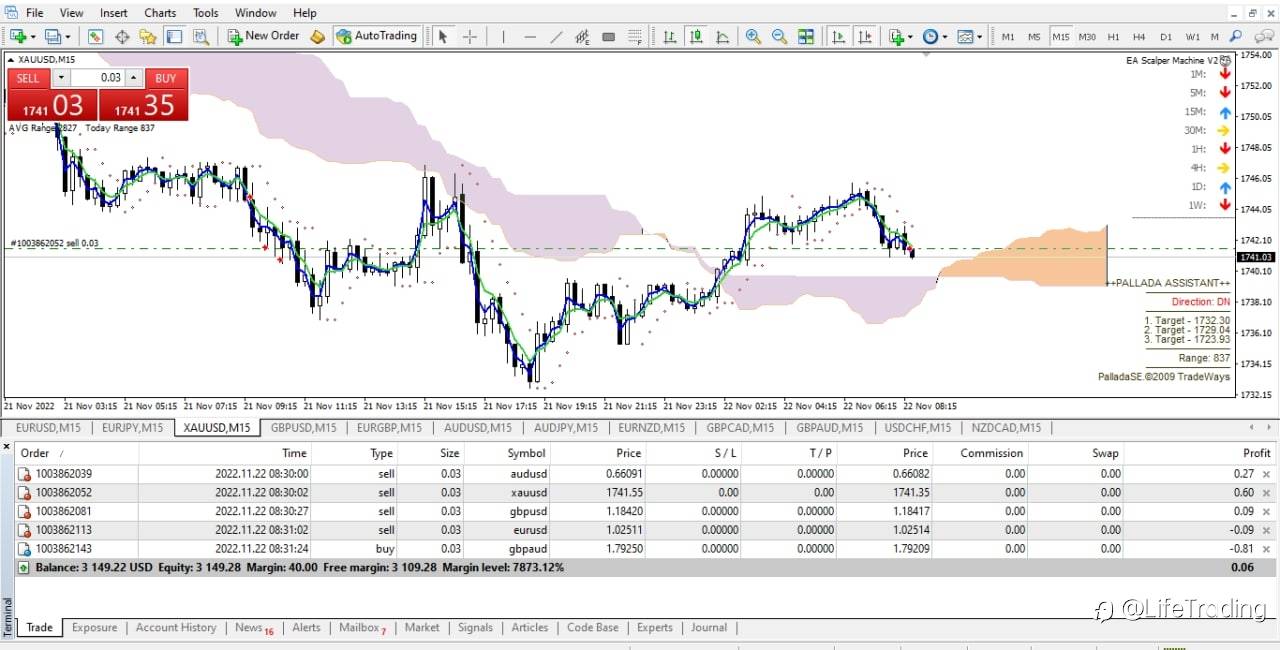This screenshot has width=1280, height=650.
Task: Switch timeframe to H1
Action: point(1113,36)
